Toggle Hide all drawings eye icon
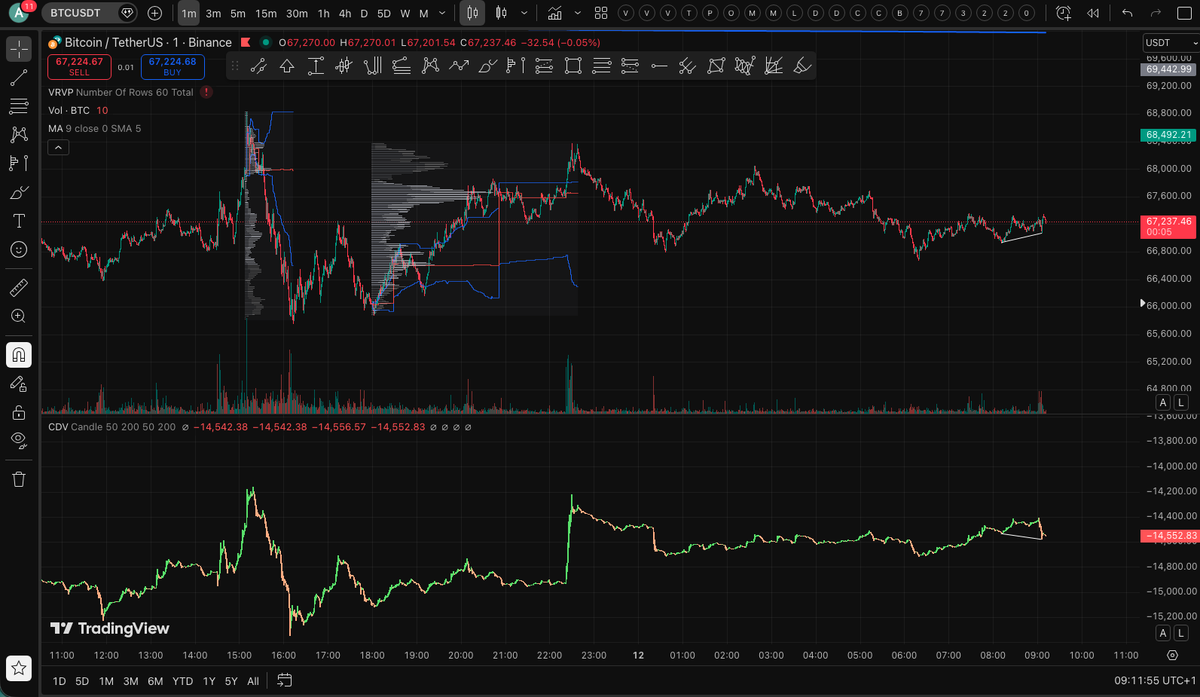Image resolution: width=1200 pixels, height=697 pixels. click(18, 440)
